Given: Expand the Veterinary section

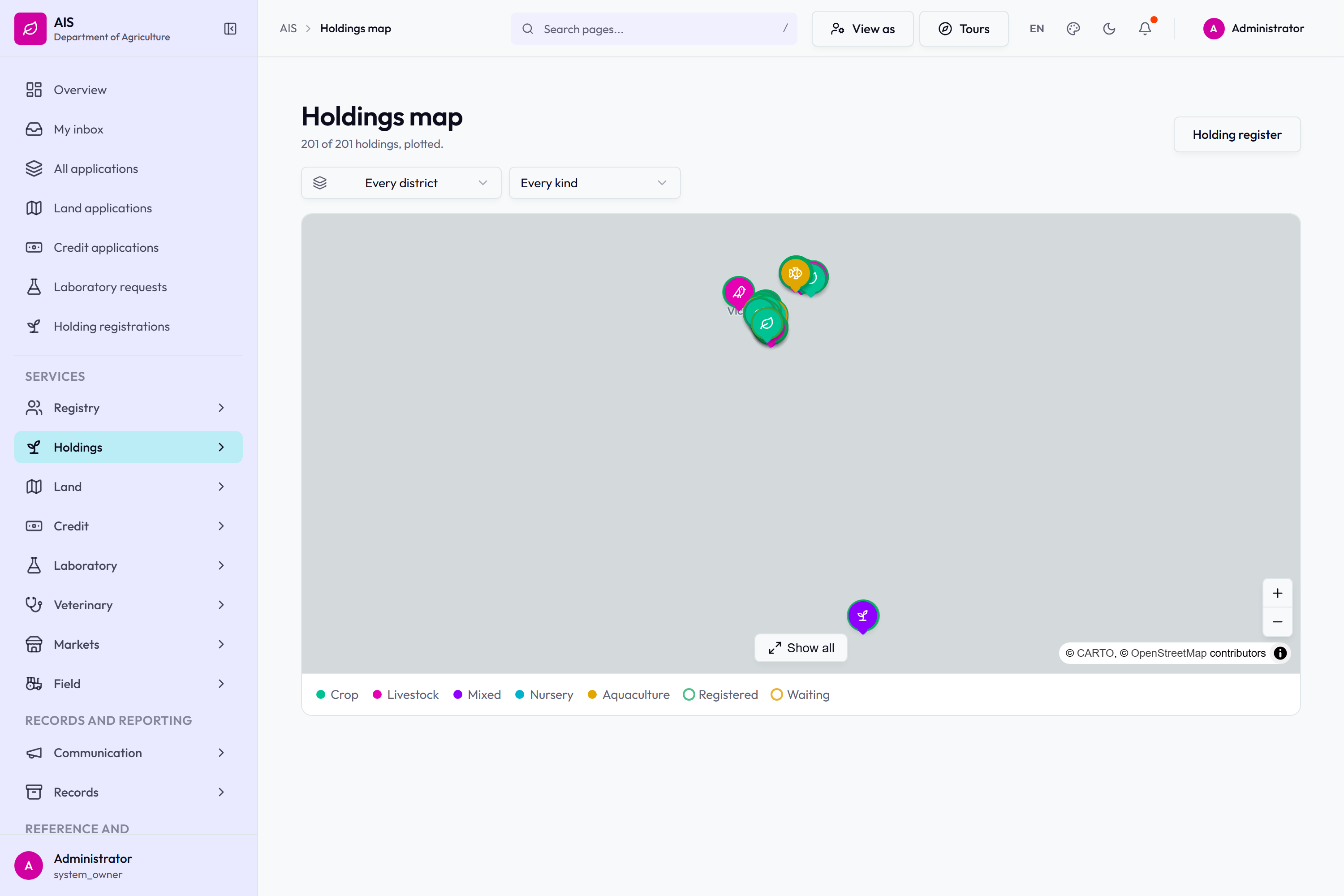Looking at the screenshot, I should click(129, 604).
